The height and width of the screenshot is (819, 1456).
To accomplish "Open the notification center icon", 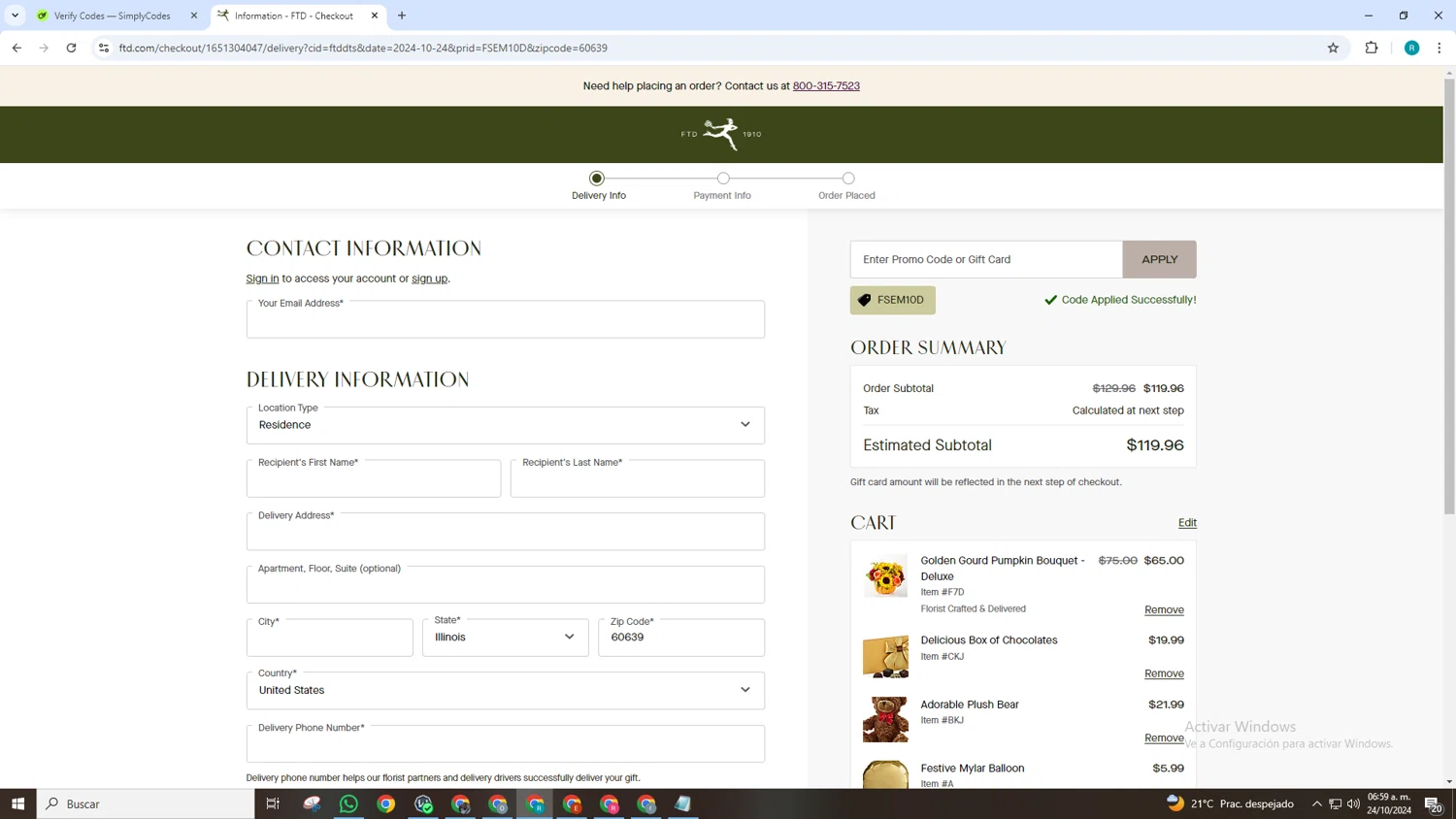I will 1433,803.
